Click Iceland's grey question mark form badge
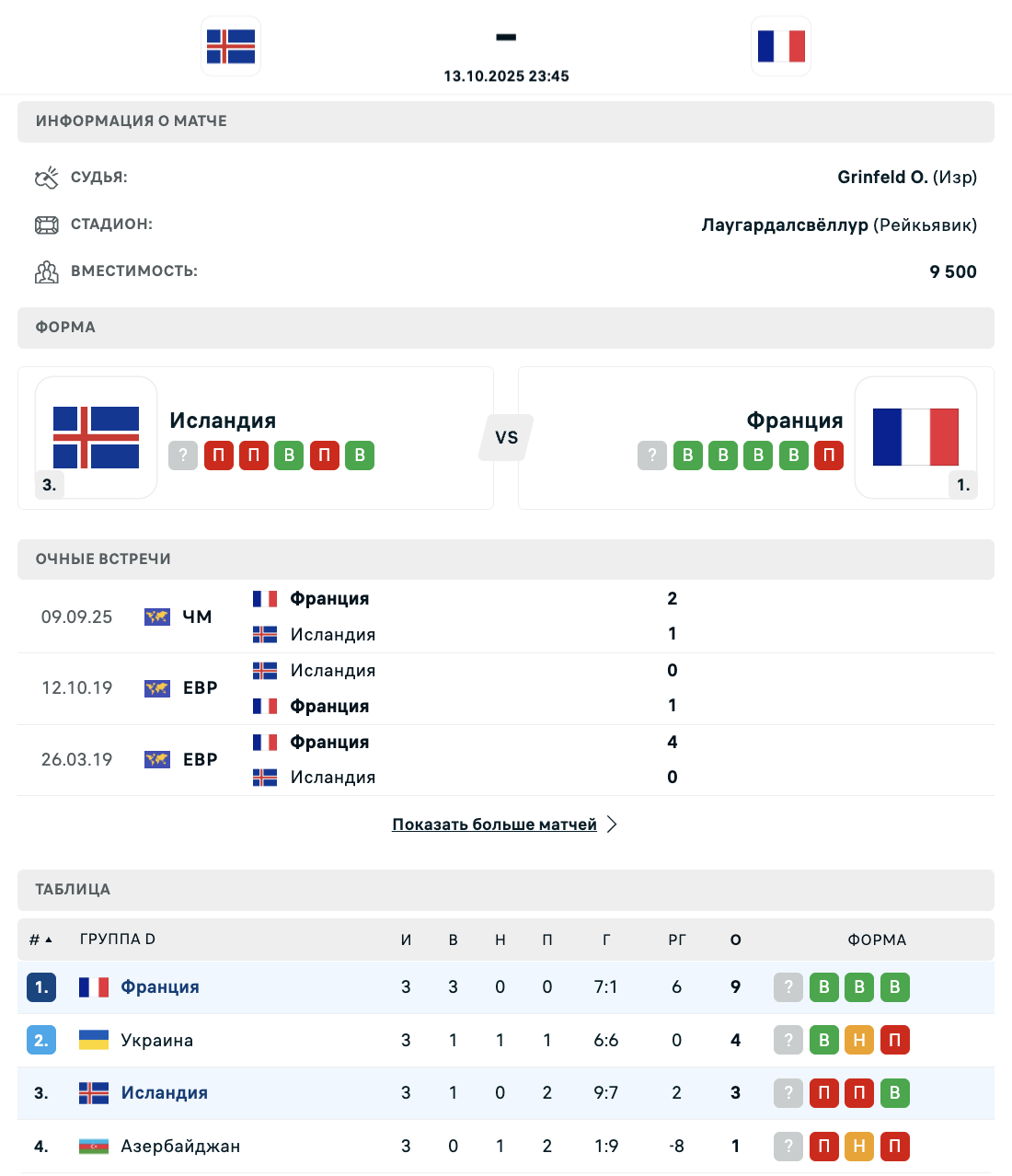Viewport: 1012px width, 1176px height. pos(183,455)
